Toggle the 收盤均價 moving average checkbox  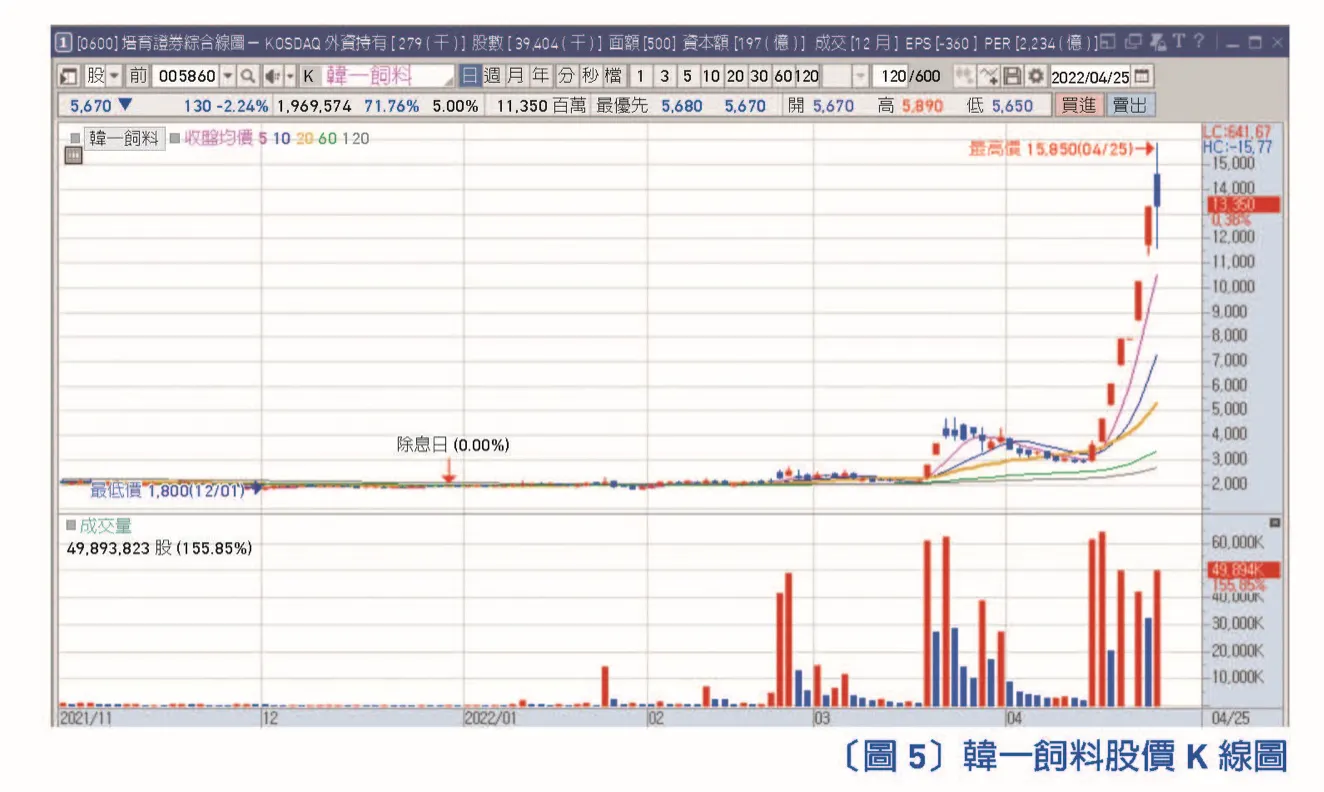point(175,139)
